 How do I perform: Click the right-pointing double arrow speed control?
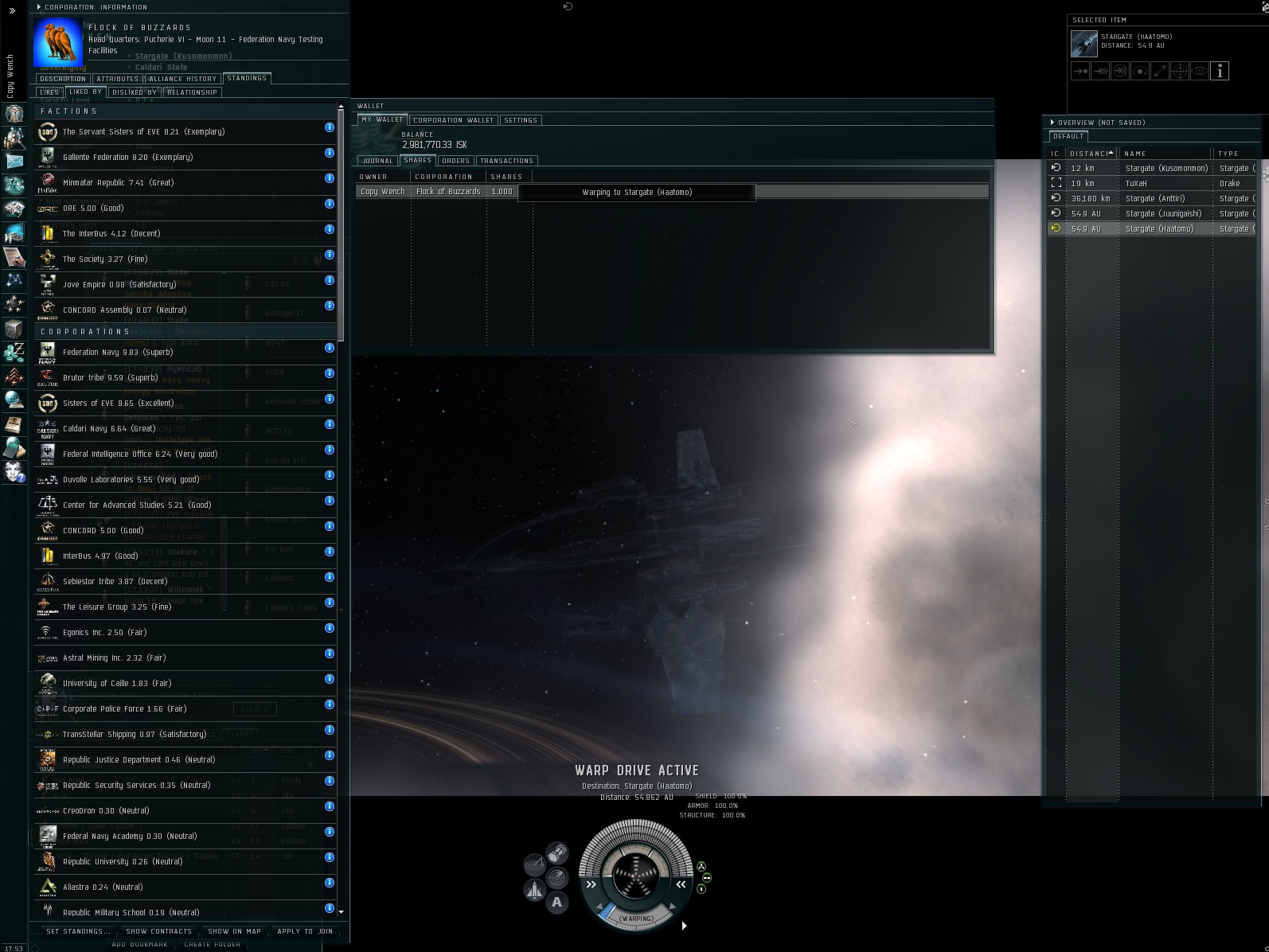tap(591, 884)
